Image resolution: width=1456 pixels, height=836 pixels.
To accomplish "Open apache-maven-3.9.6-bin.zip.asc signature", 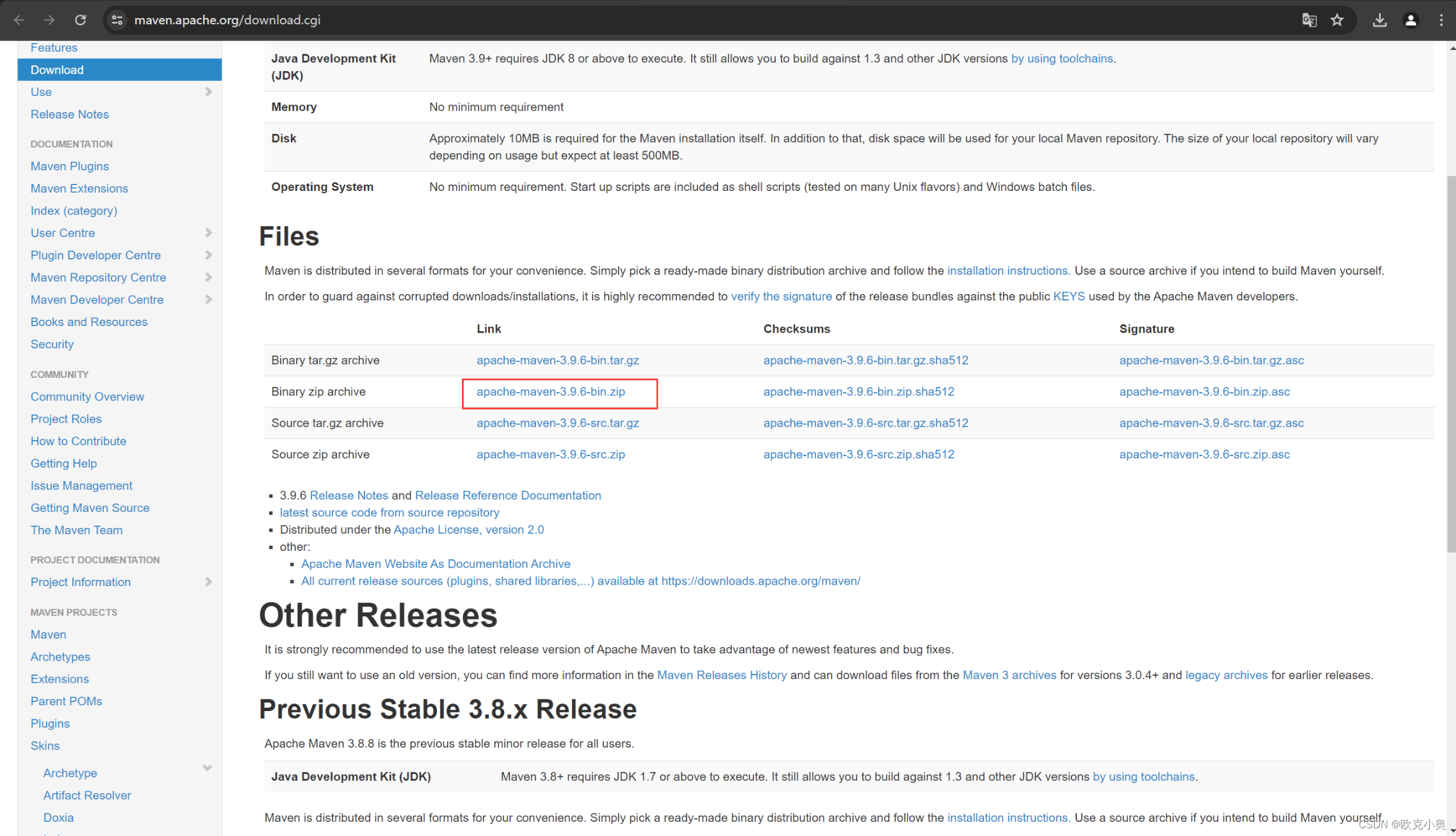I will click(1204, 392).
